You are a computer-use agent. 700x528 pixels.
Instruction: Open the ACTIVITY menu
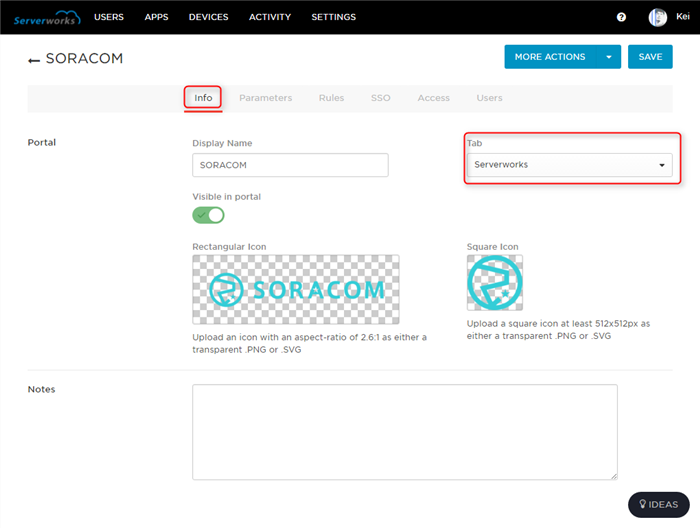point(270,17)
